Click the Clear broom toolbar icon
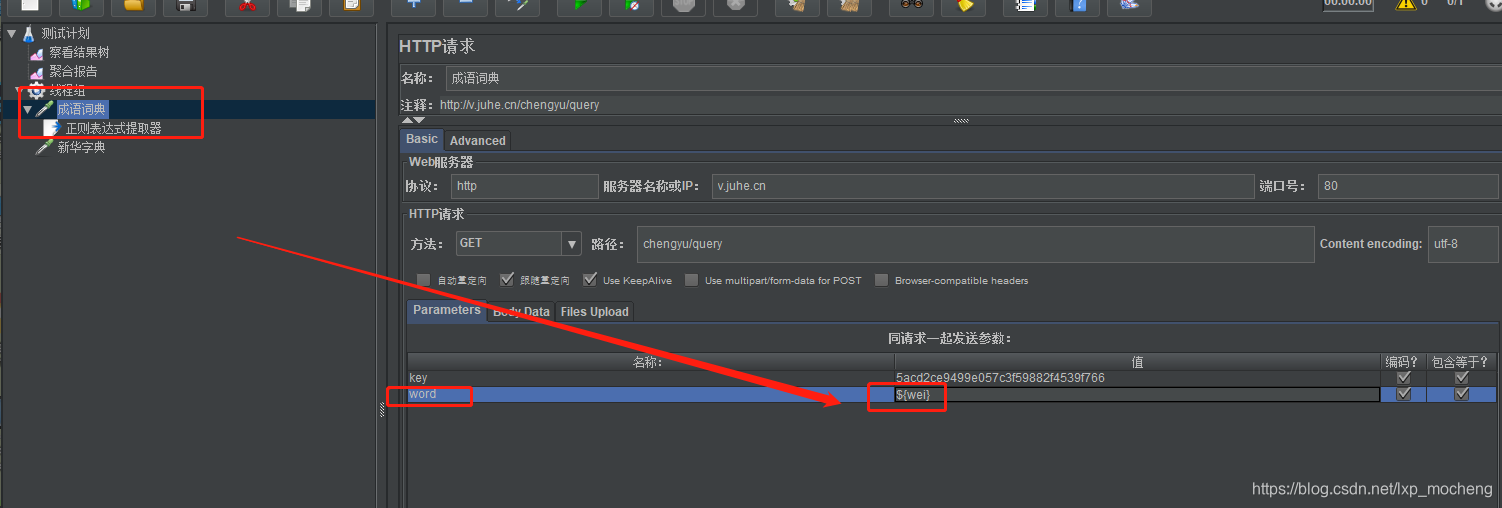Viewport: 1502px width, 508px height. pyautogui.click(x=797, y=6)
